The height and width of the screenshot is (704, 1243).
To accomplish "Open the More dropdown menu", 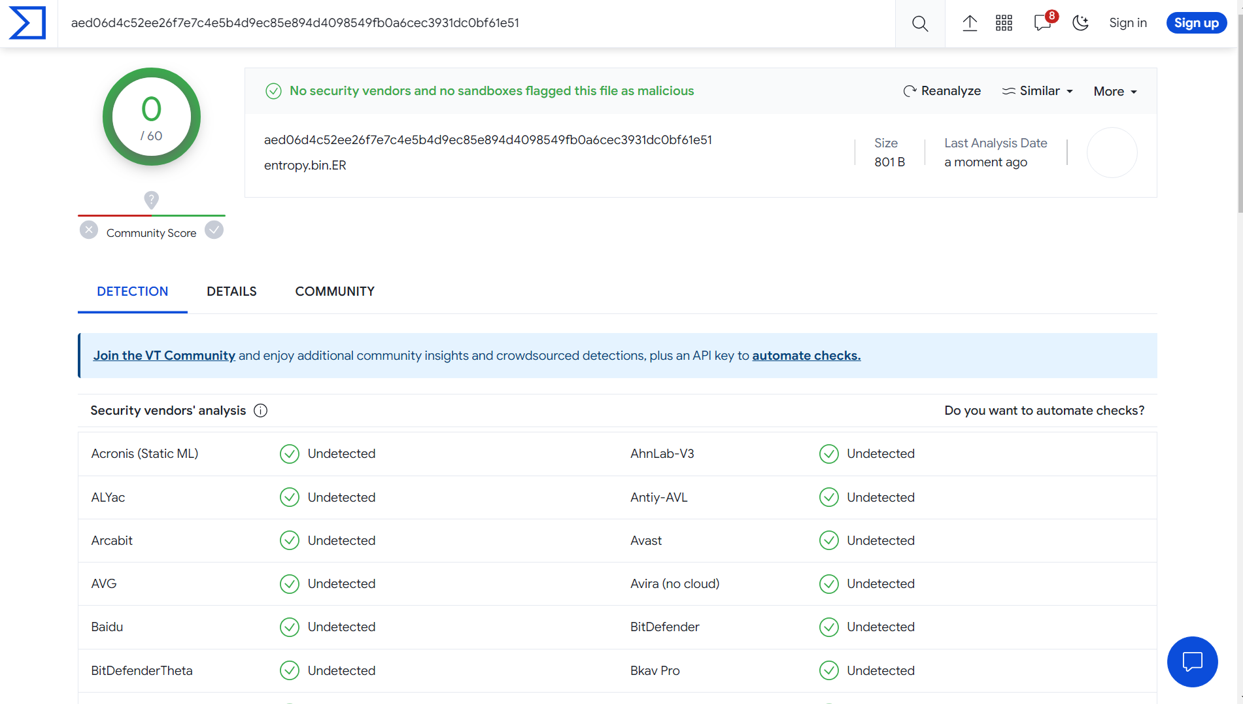I will point(1115,91).
